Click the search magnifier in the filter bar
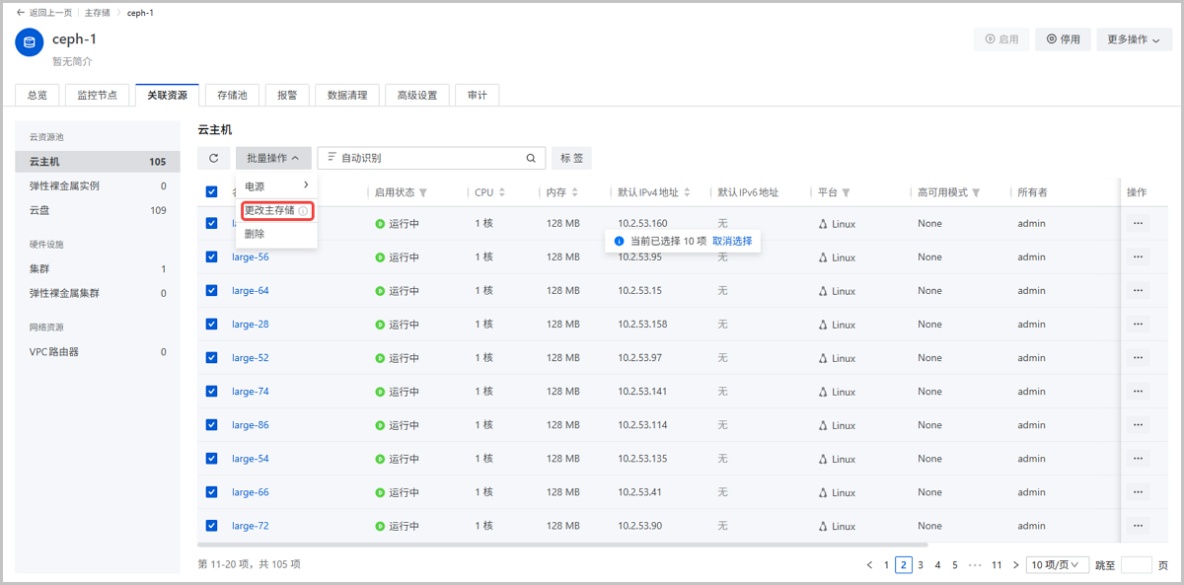This screenshot has width=1184, height=585. 530,157
